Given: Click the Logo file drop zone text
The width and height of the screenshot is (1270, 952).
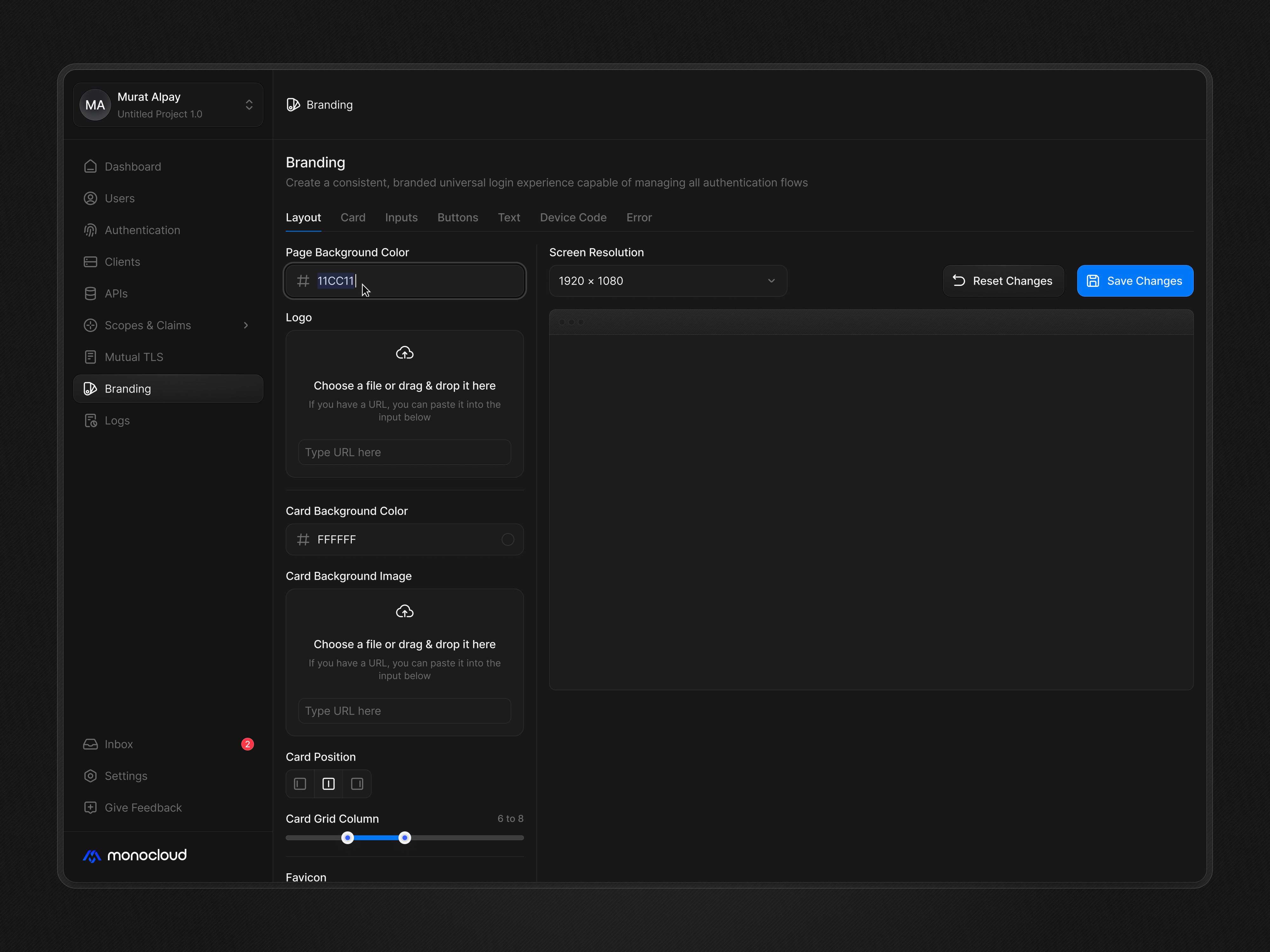Looking at the screenshot, I should (405, 386).
